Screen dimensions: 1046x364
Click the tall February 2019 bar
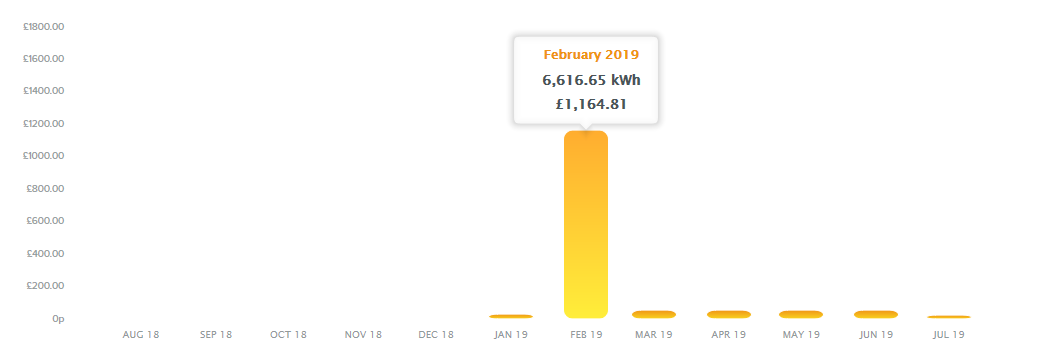[586, 225]
